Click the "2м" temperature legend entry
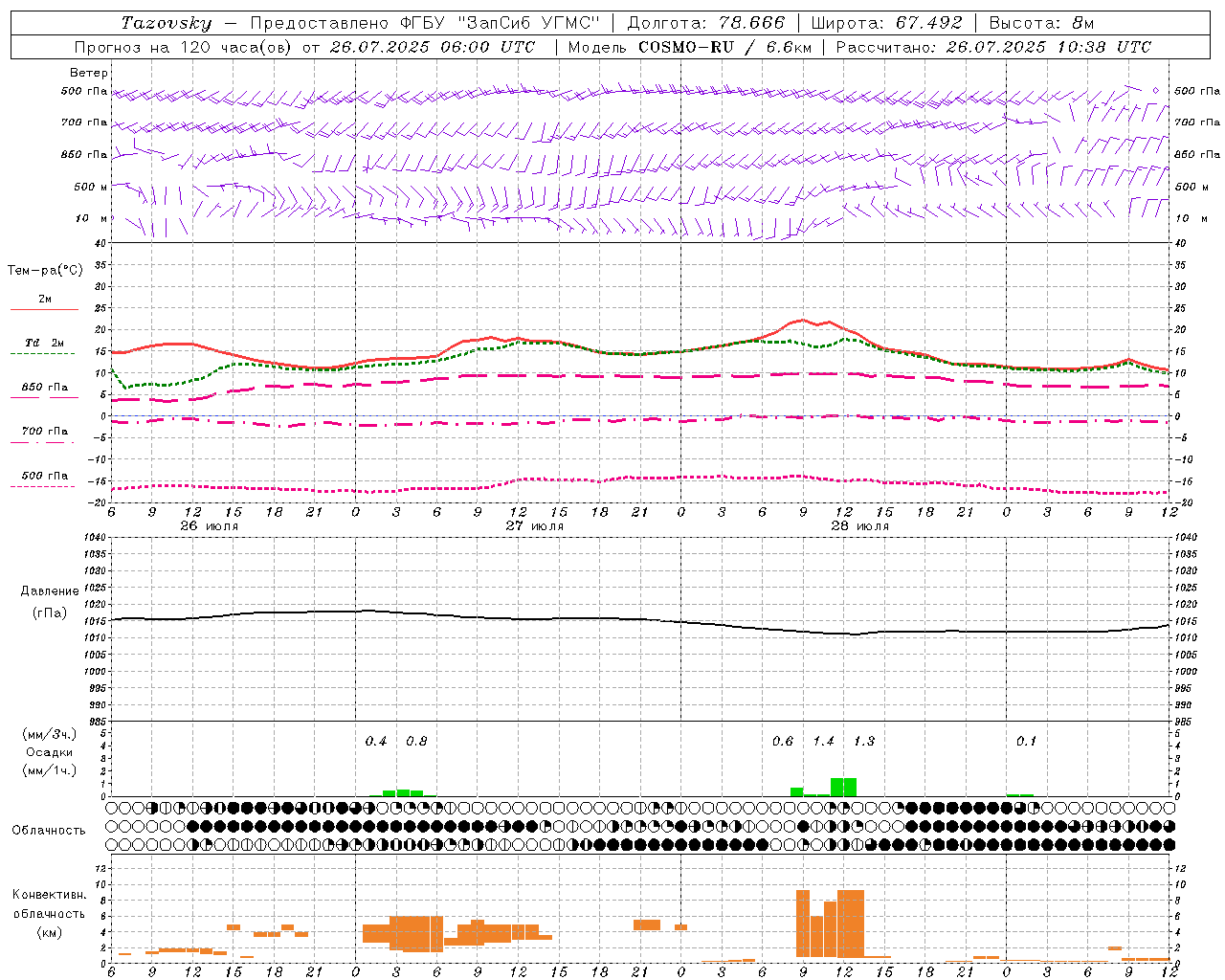 pyautogui.click(x=45, y=299)
